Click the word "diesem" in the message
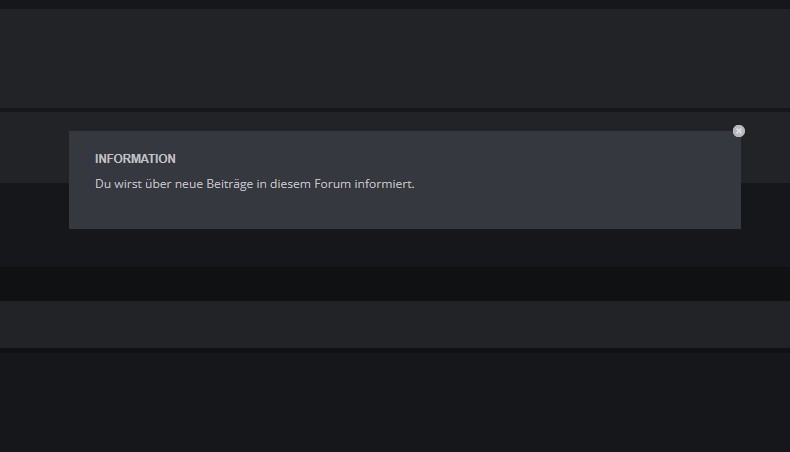 pos(290,184)
